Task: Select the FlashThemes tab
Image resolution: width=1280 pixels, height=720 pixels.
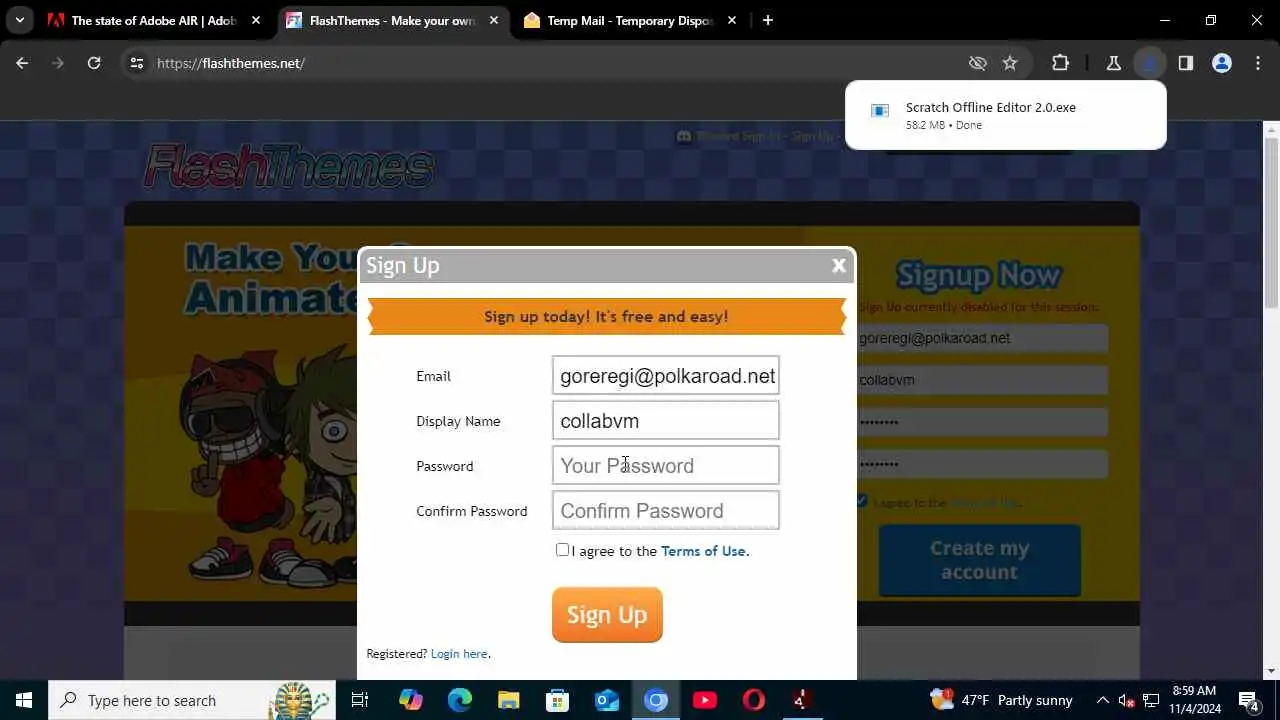Action: [393, 20]
